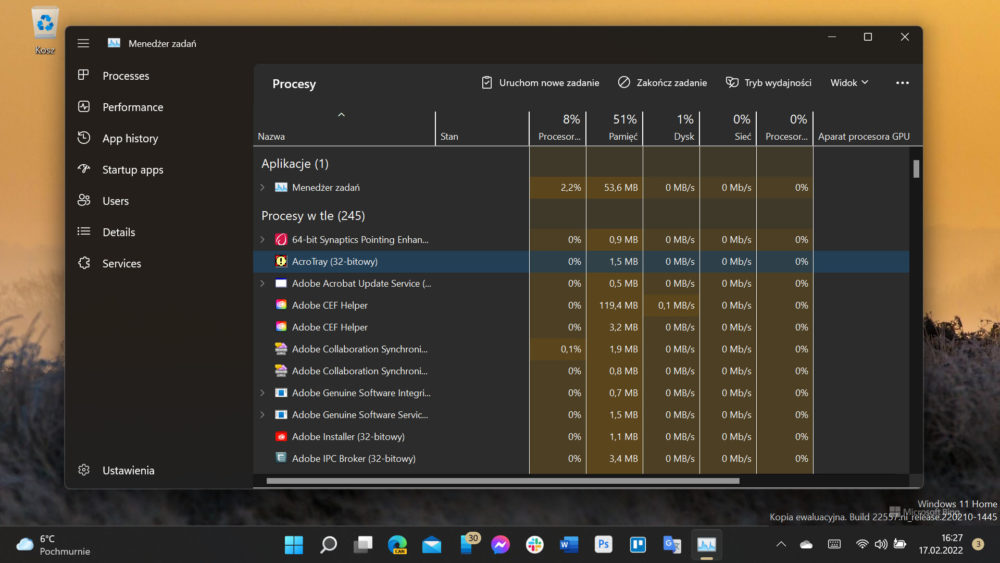Click Aplikacje (1) group header
Screen dimensions: 1000x563
coord(295,164)
